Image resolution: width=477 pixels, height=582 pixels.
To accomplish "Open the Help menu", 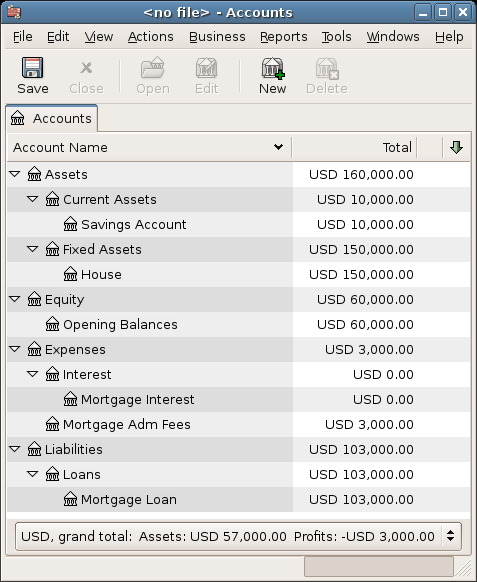I will click(x=449, y=37).
